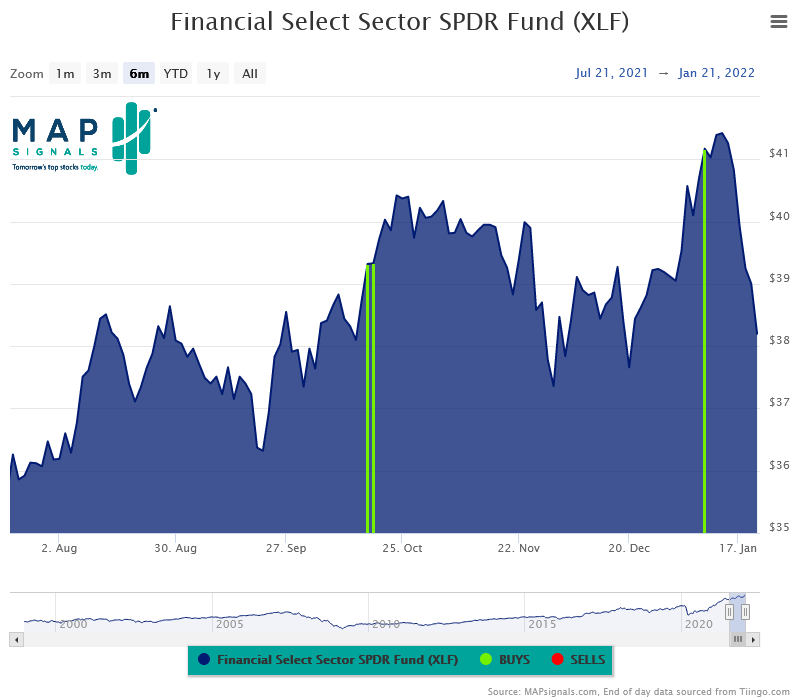Select the 1m zoom preset

(x=65, y=73)
